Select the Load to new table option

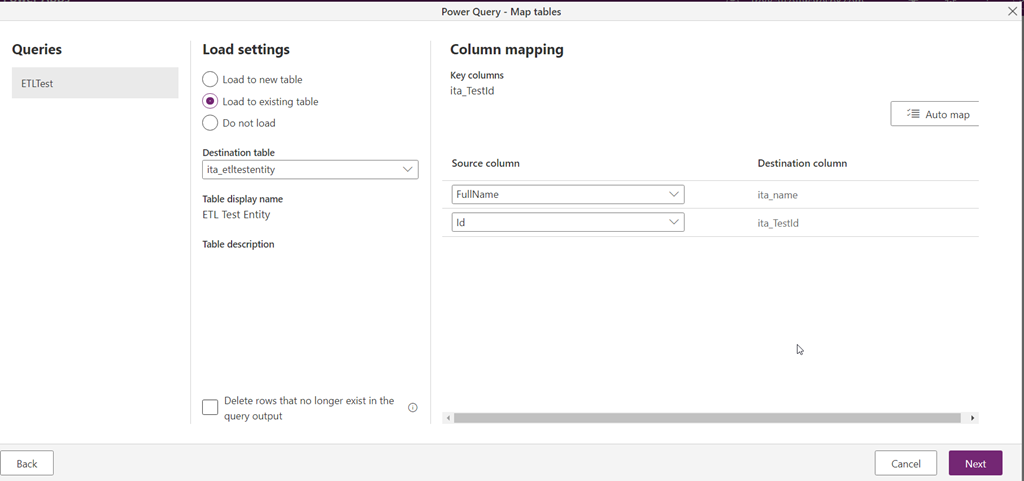coord(210,80)
